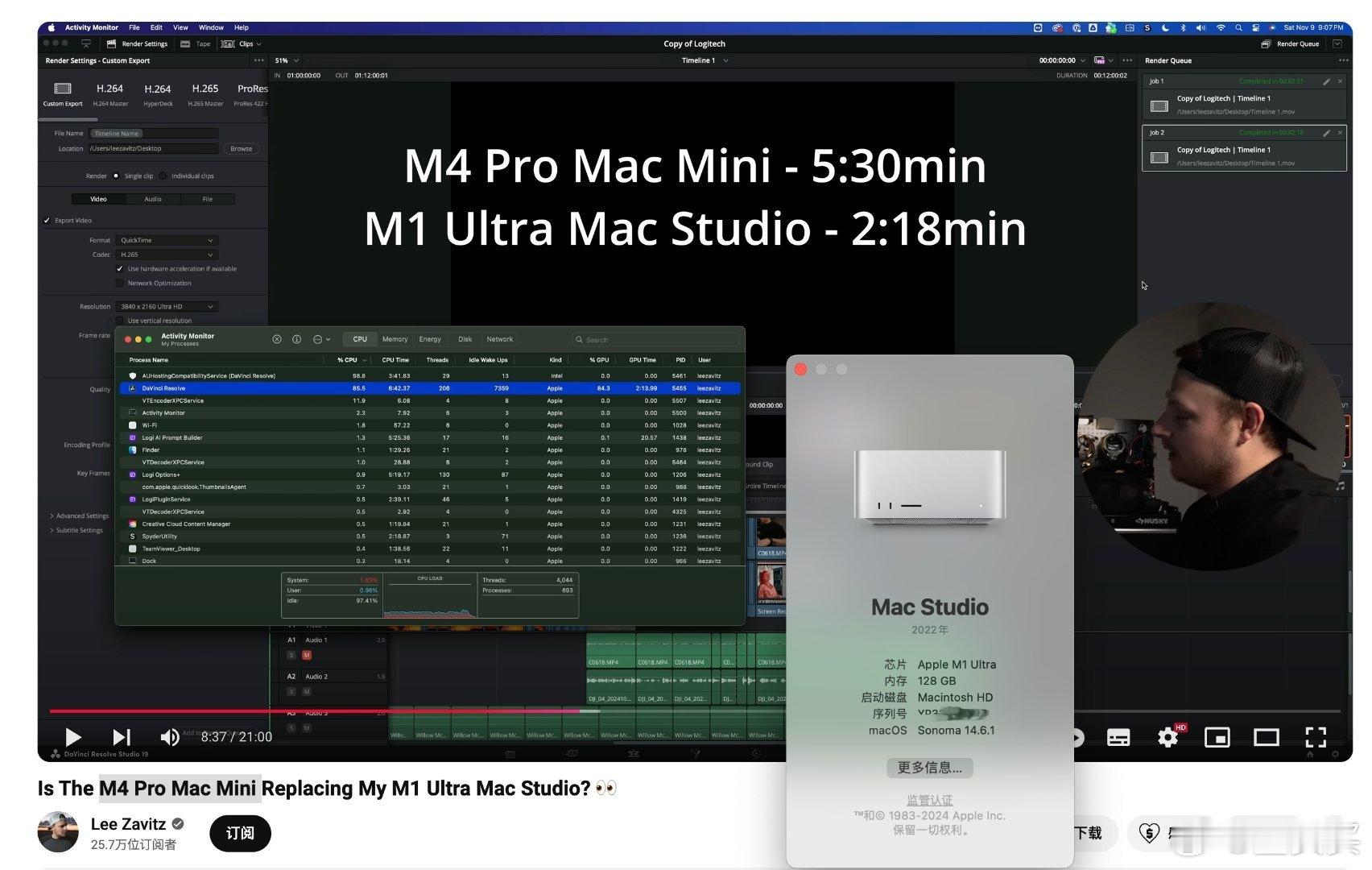This screenshot has width=1372, height=870.
Task: Enter fullscreen video mode
Action: tap(1316, 737)
